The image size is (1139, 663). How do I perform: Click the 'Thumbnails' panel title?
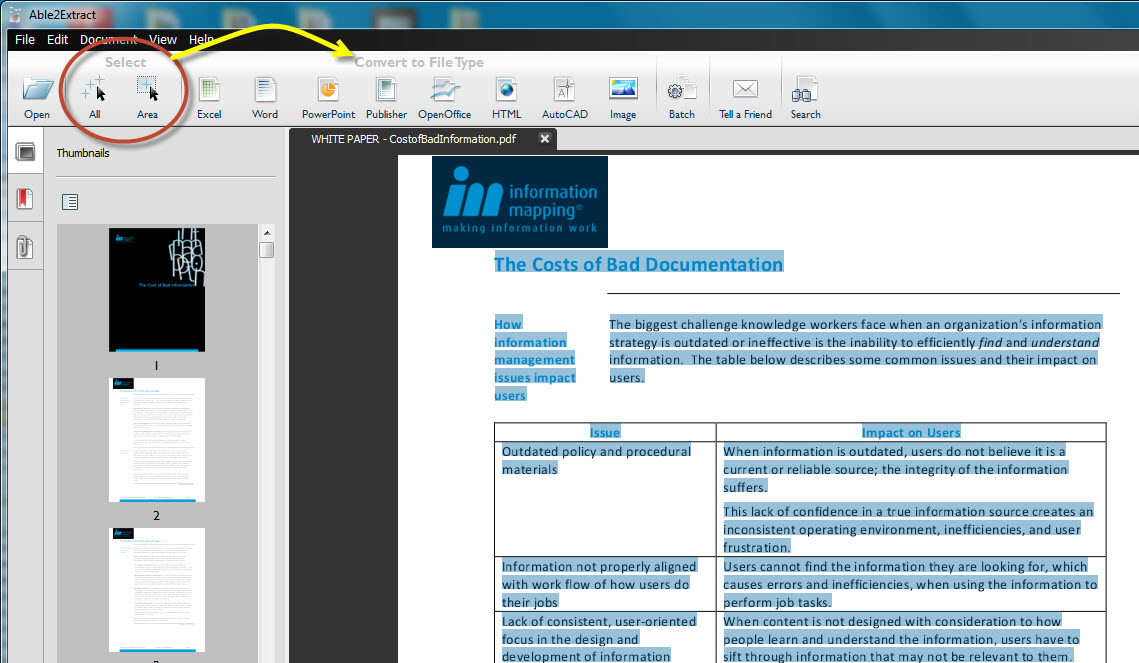coord(83,153)
